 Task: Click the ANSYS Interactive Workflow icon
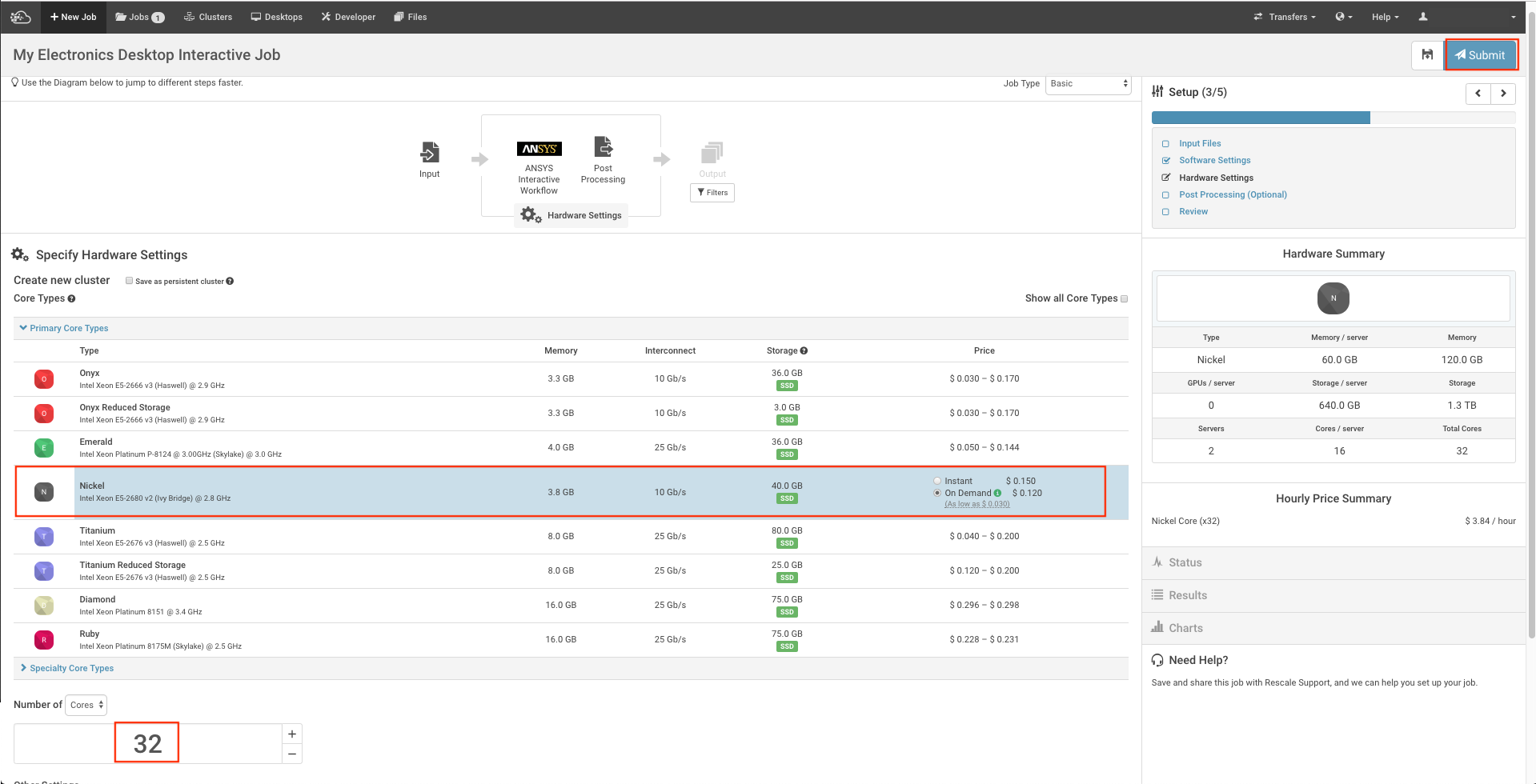[539, 149]
